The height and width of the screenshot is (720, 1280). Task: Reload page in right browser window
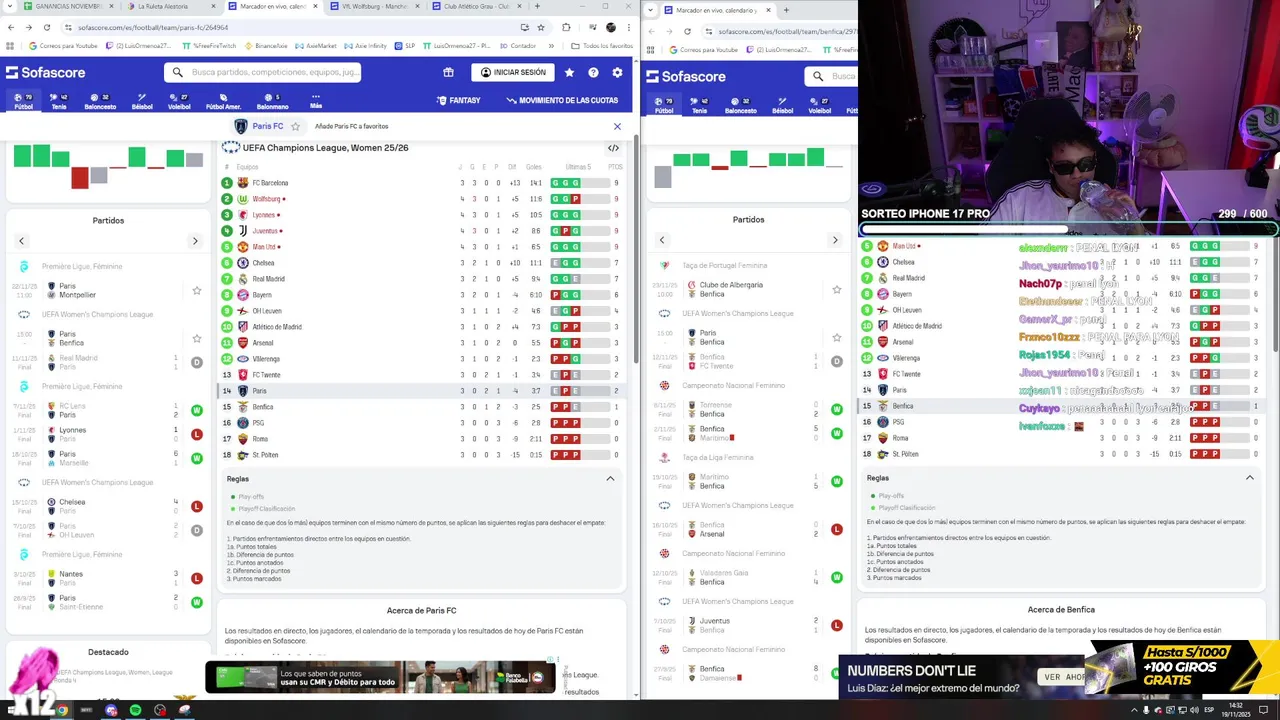pyautogui.click(x=687, y=31)
